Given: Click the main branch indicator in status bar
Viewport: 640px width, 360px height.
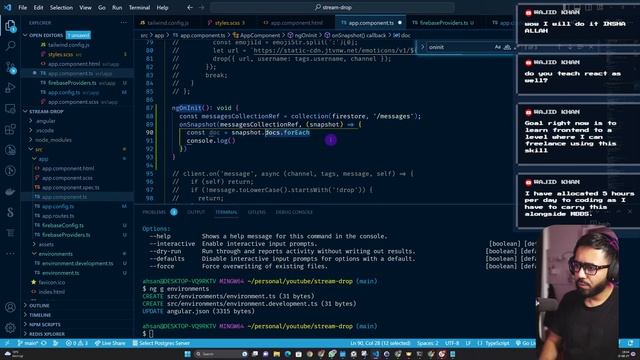Looking at the screenshot, I should click(28, 343).
